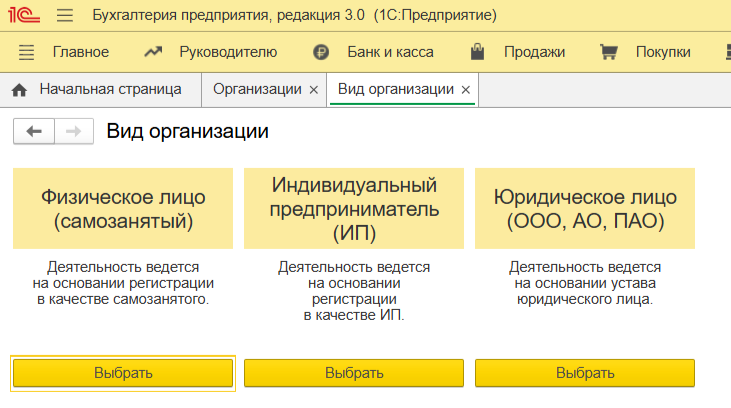Click the Покупки shopping cart icon
Viewport: 731px width, 408px height.
pos(608,52)
